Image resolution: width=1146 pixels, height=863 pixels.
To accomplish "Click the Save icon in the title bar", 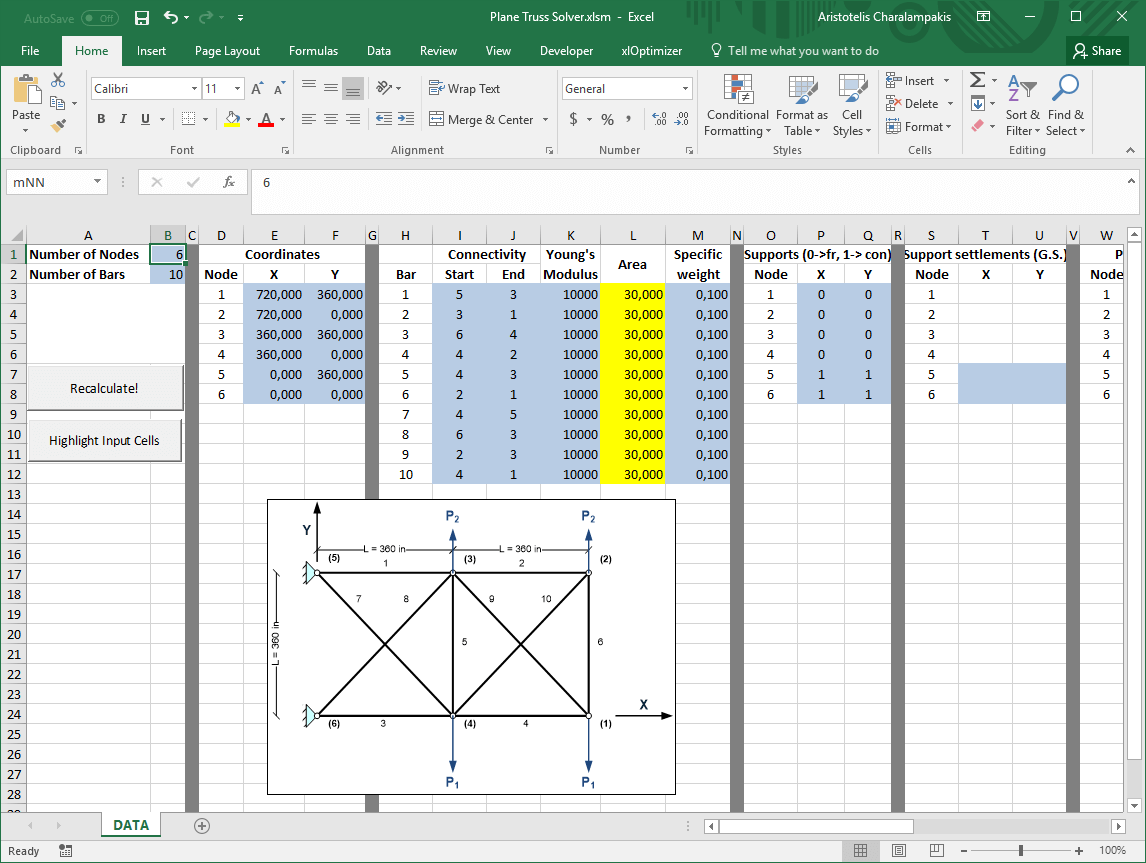I will tap(142, 18).
